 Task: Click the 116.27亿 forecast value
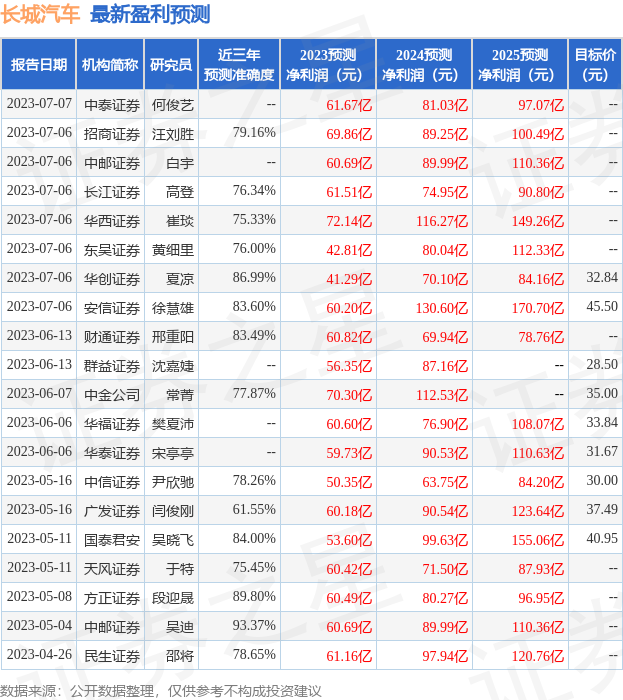click(442, 221)
